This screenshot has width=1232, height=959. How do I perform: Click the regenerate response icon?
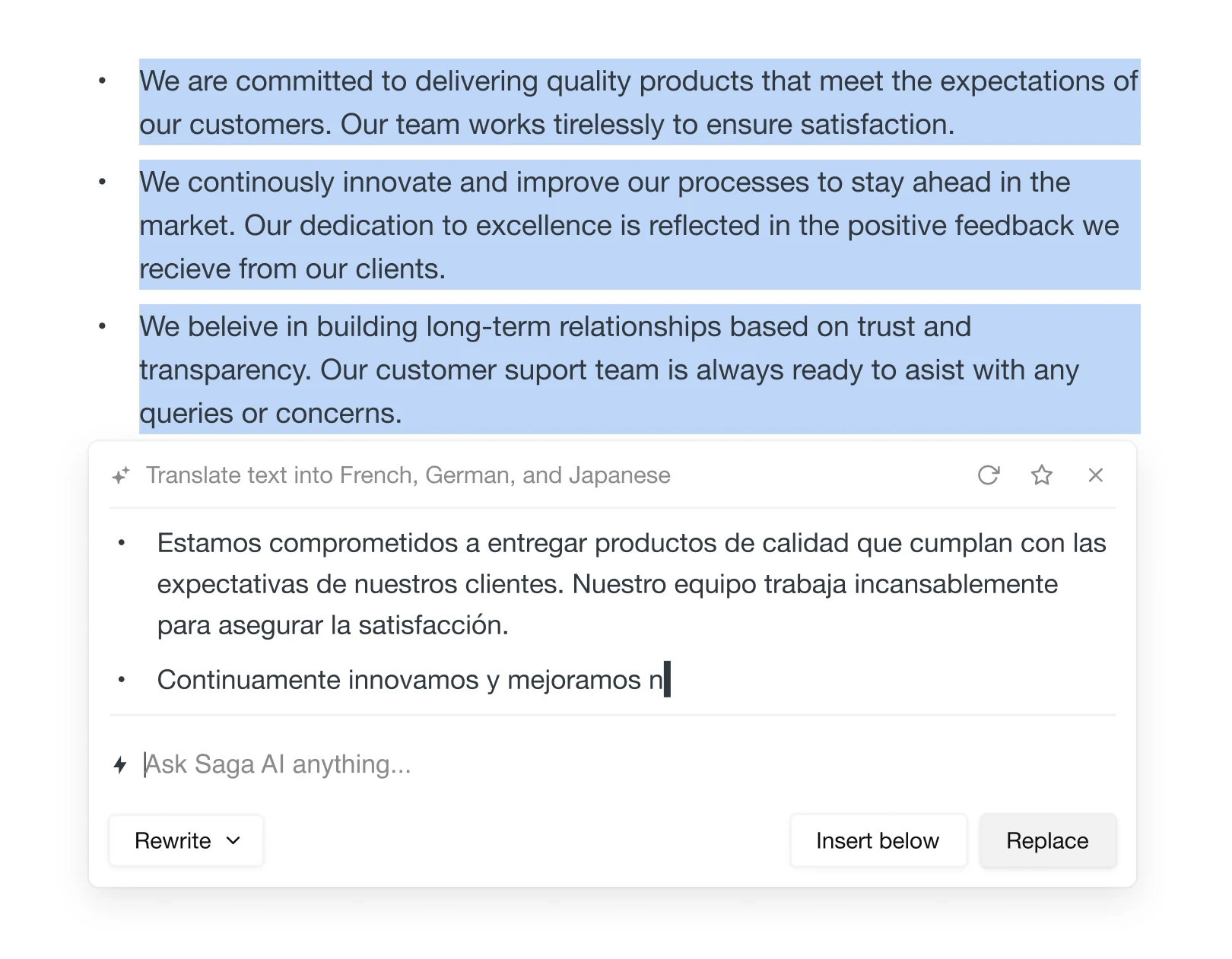[x=988, y=475]
